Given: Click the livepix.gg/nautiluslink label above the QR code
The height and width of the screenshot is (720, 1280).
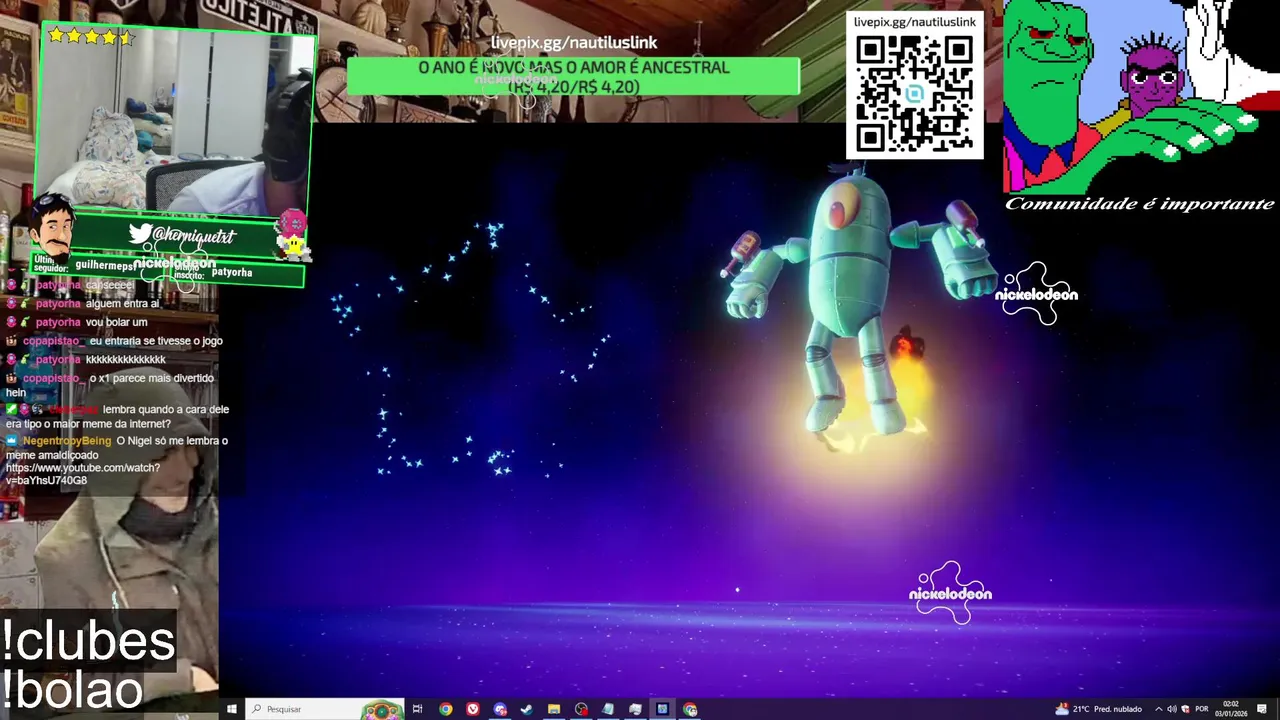Looking at the screenshot, I should 915,22.
